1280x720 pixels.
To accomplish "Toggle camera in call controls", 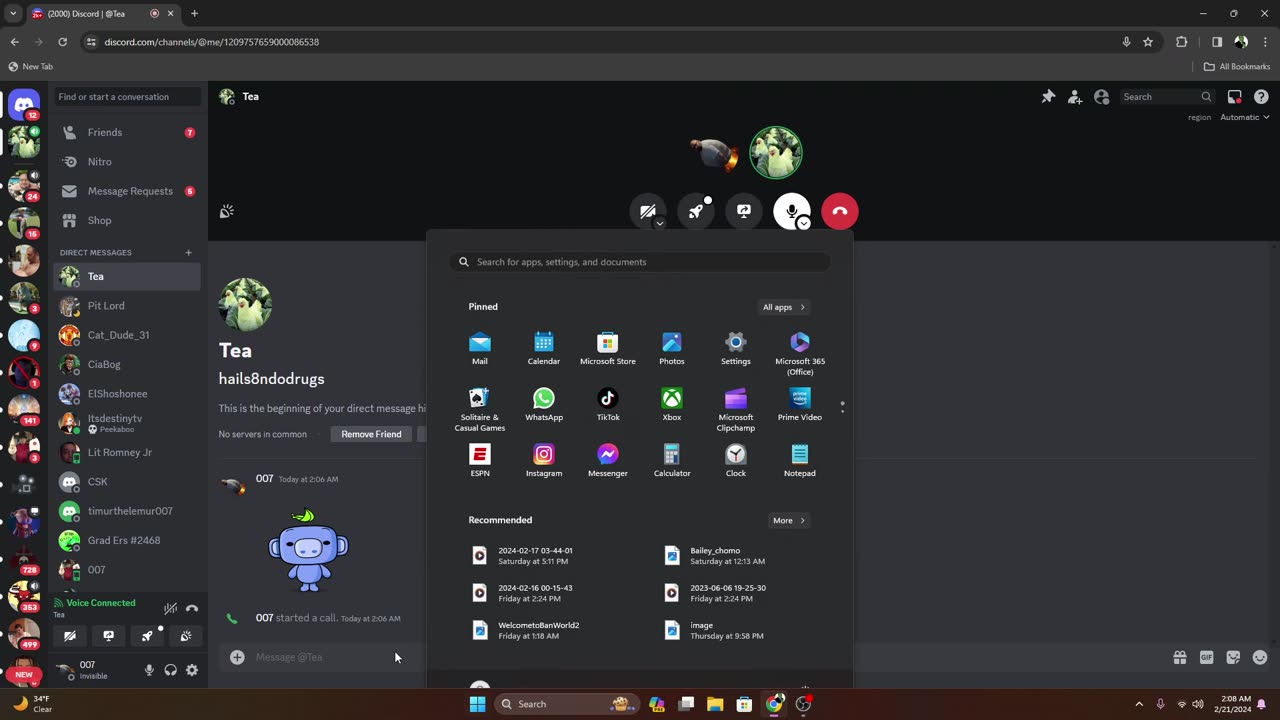I will pos(648,211).
